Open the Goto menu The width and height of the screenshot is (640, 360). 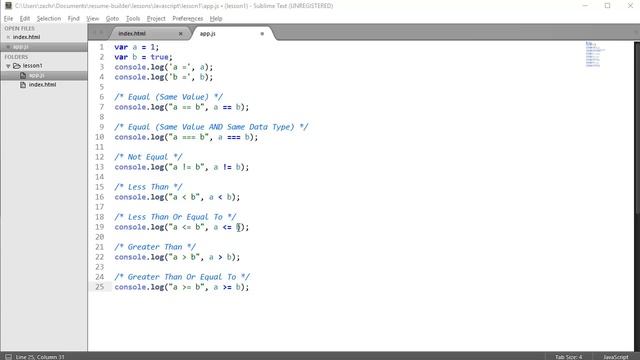(112, 19)
